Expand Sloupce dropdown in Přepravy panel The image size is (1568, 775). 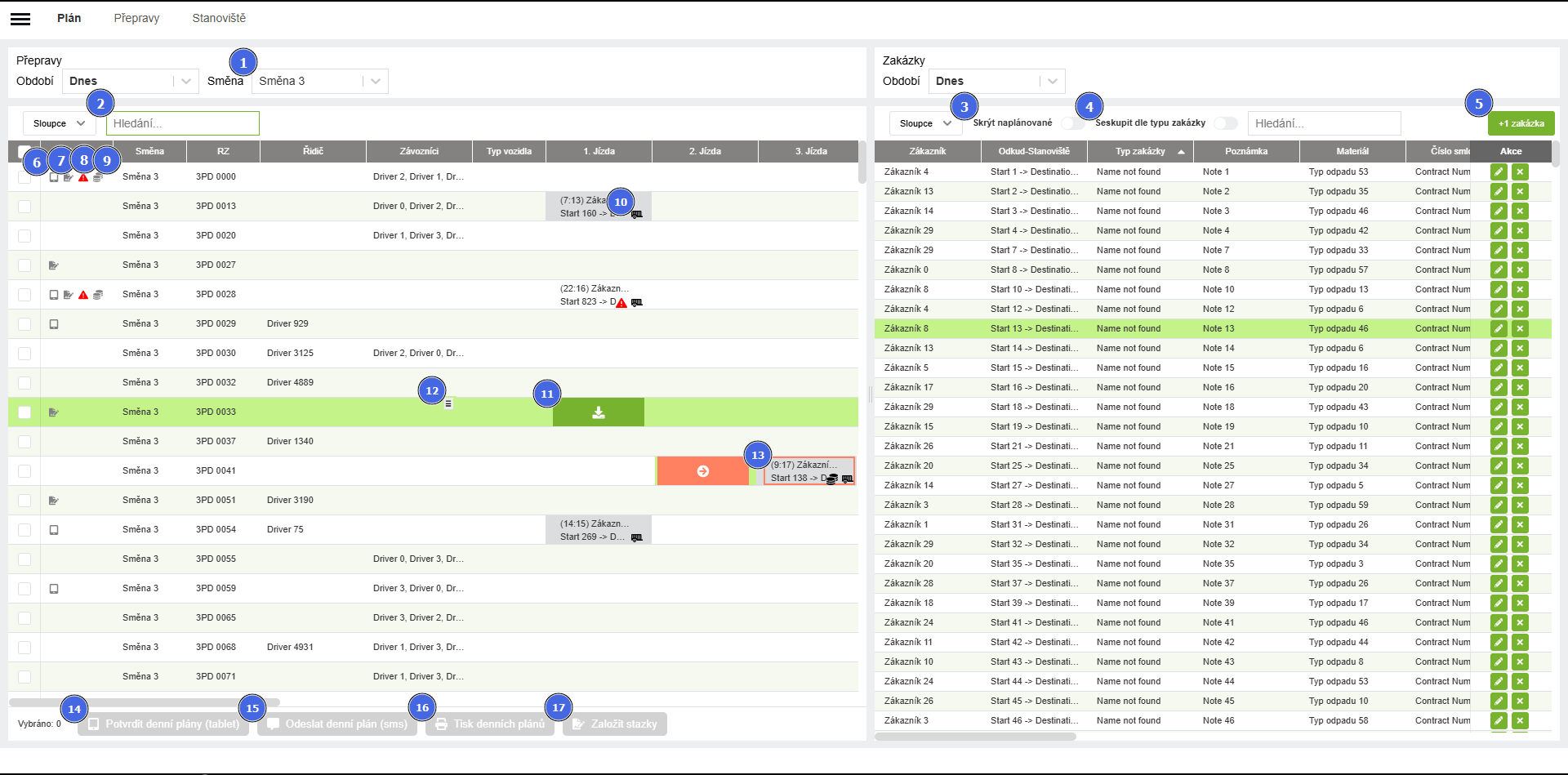click(59, 123)
